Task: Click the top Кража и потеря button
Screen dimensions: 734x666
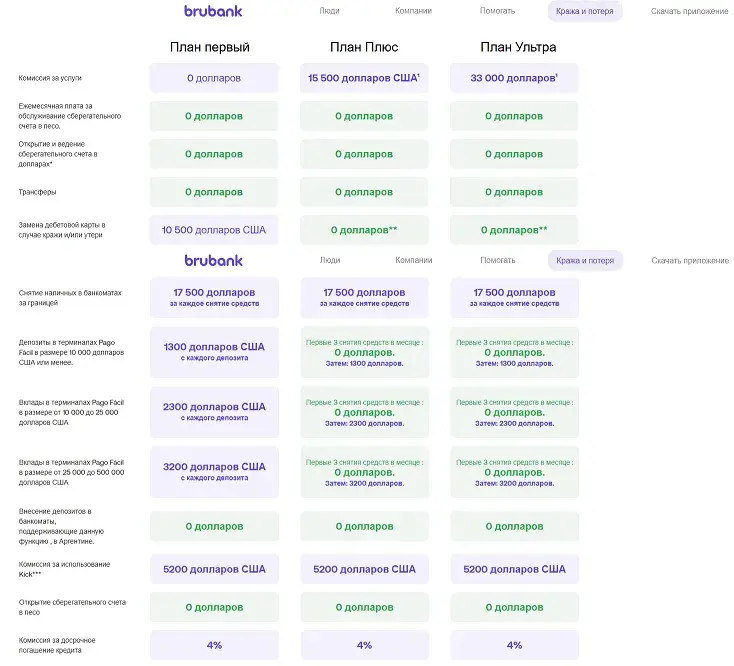Action: [585, 11]
